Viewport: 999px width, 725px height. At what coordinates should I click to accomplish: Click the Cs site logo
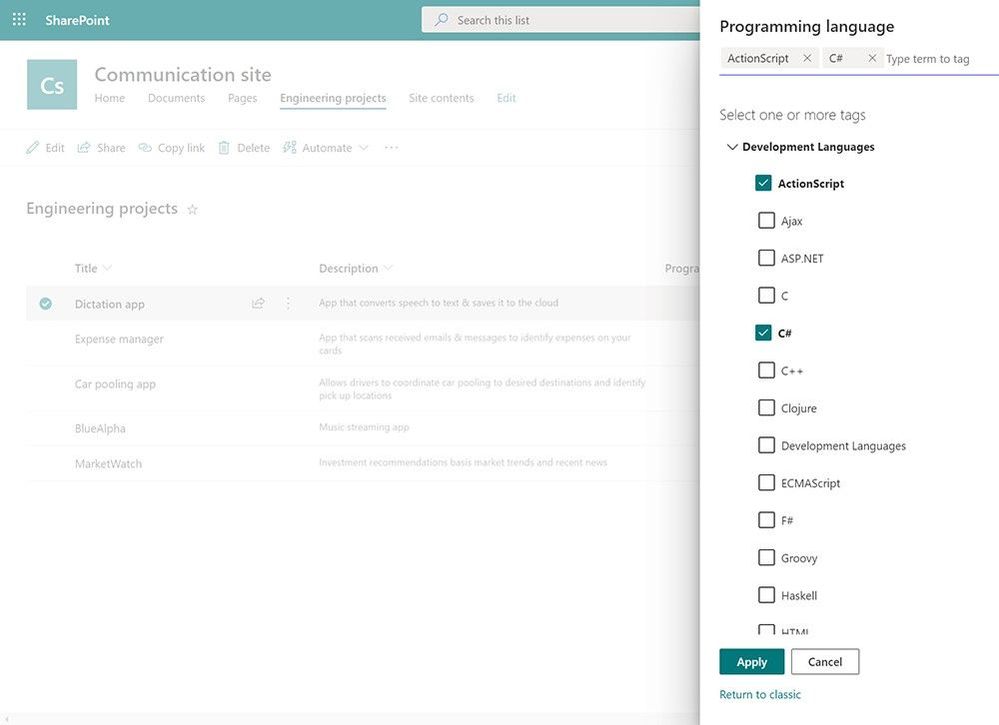point(52,85)
